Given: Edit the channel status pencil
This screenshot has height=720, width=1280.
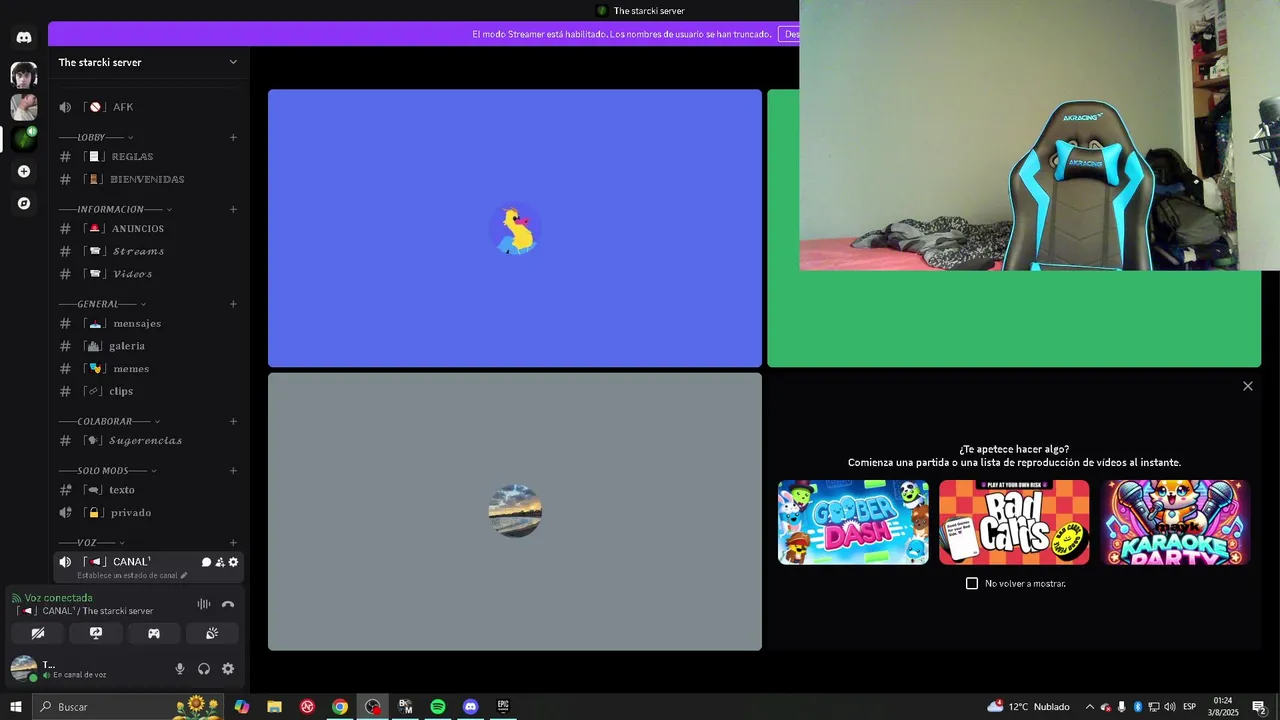Looking at the screenshot, I should [183, 576].
